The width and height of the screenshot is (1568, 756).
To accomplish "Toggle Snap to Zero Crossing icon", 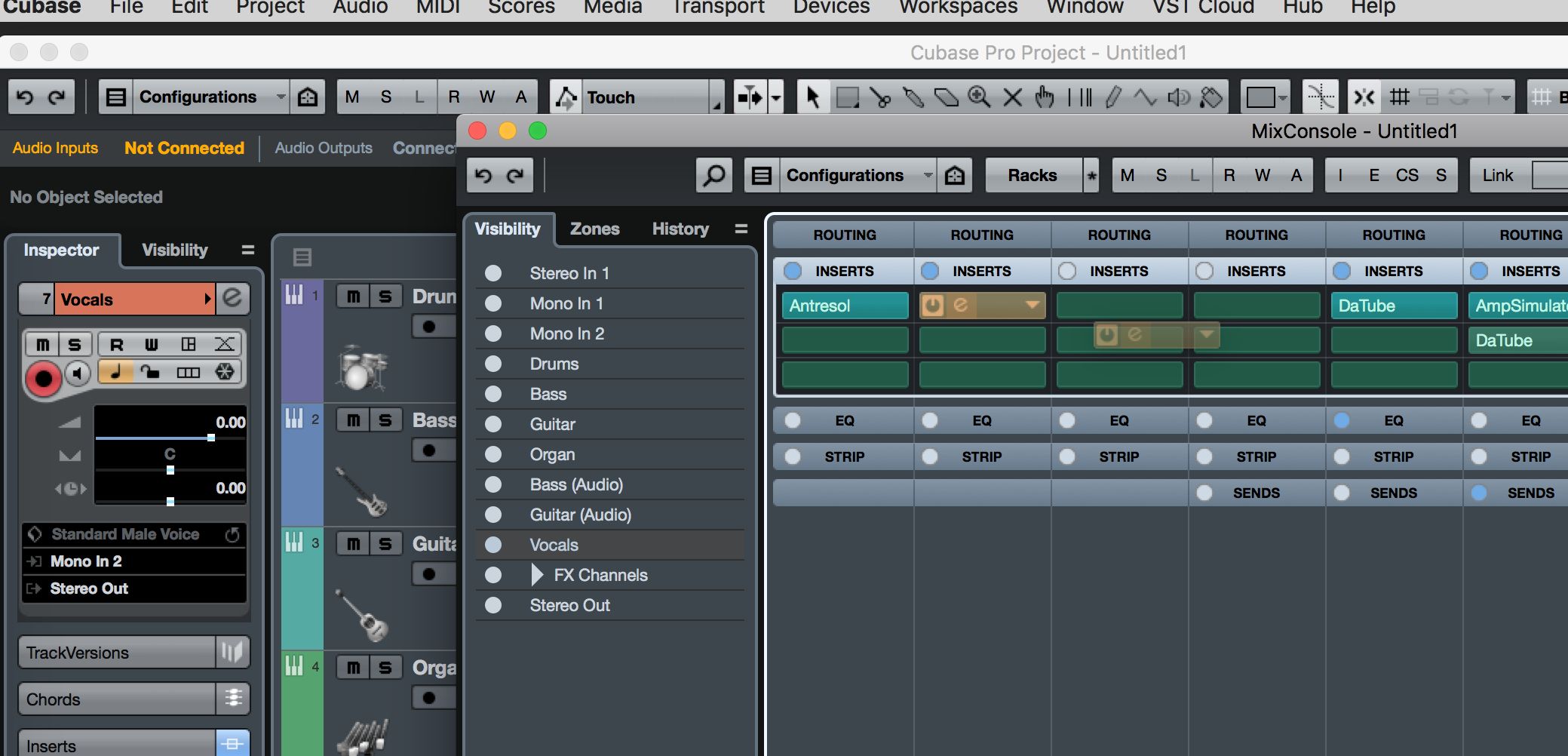I will (x=1321, y=97).
